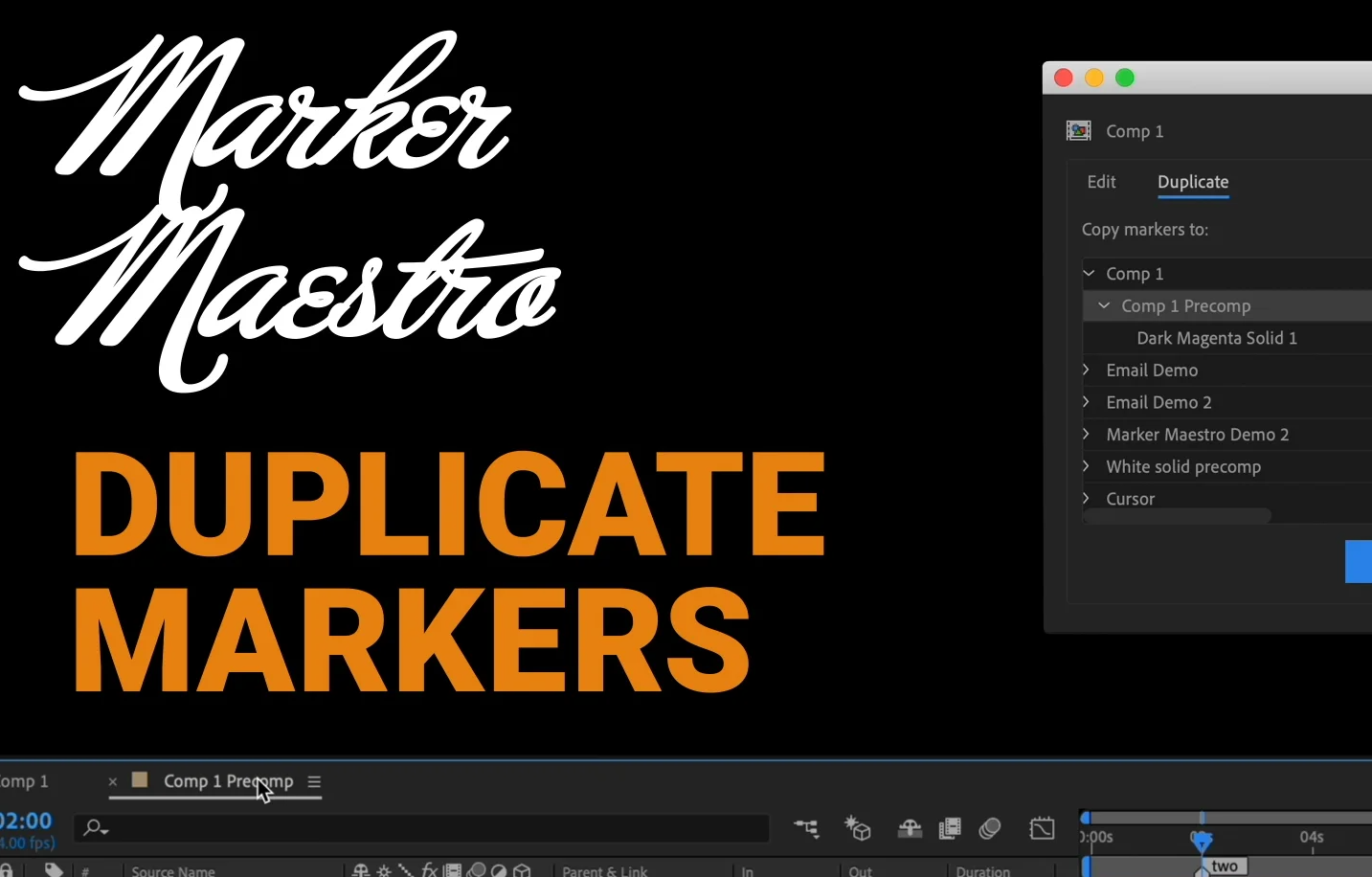Select Dark Magenta Solid 1 in tree

[x=1217, y=338]
